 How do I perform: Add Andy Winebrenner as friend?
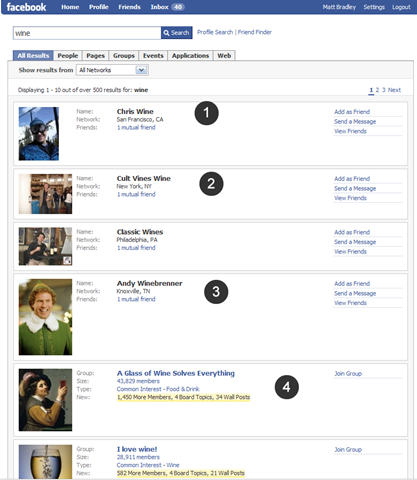pyautogui.click(x=352, y=284)
